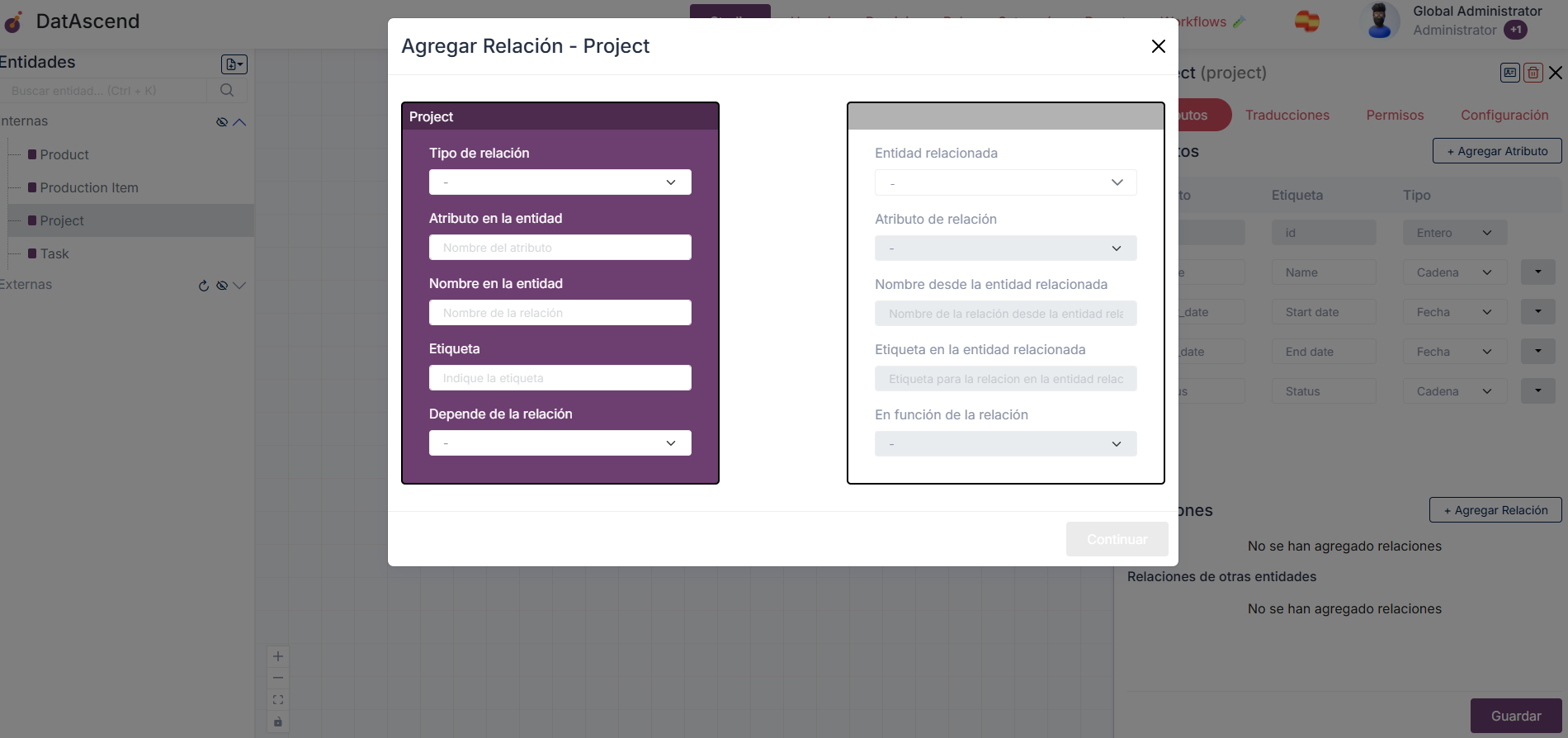Switch to the Configuración tab
Screen dimensions: 1568x738
(1504, 115)
